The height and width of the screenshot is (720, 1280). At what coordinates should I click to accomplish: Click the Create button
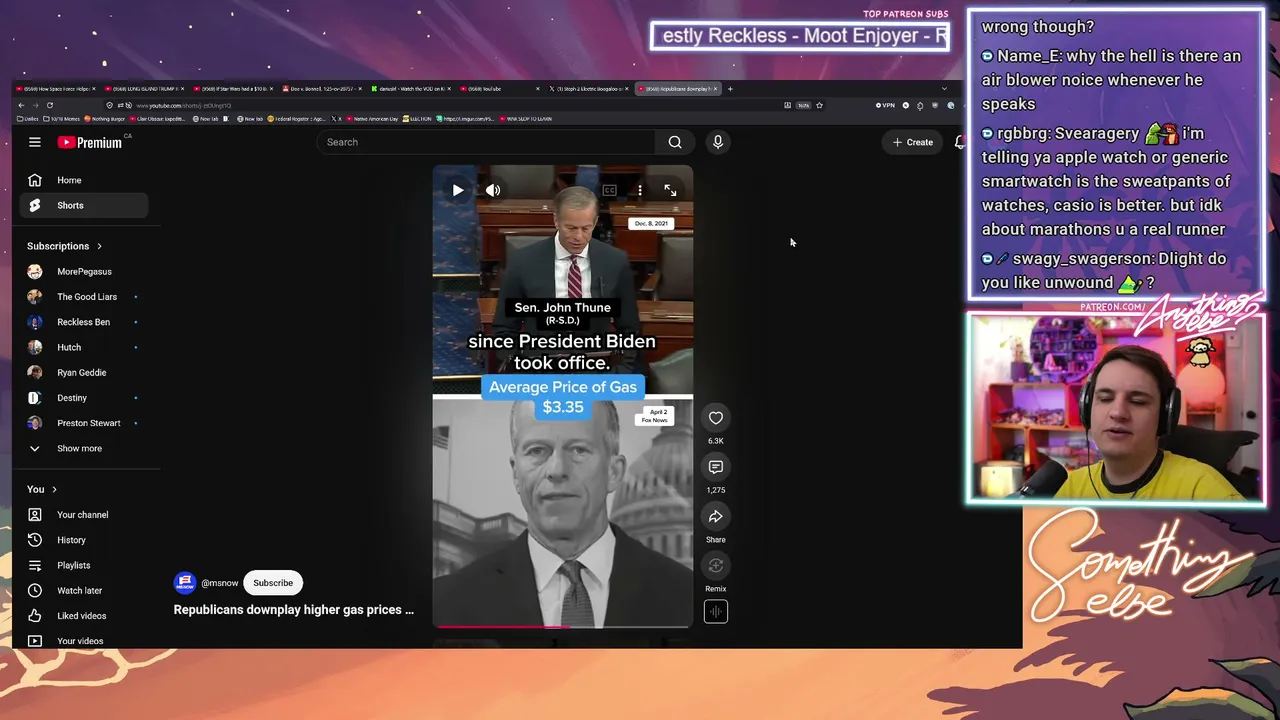[913, 142]
